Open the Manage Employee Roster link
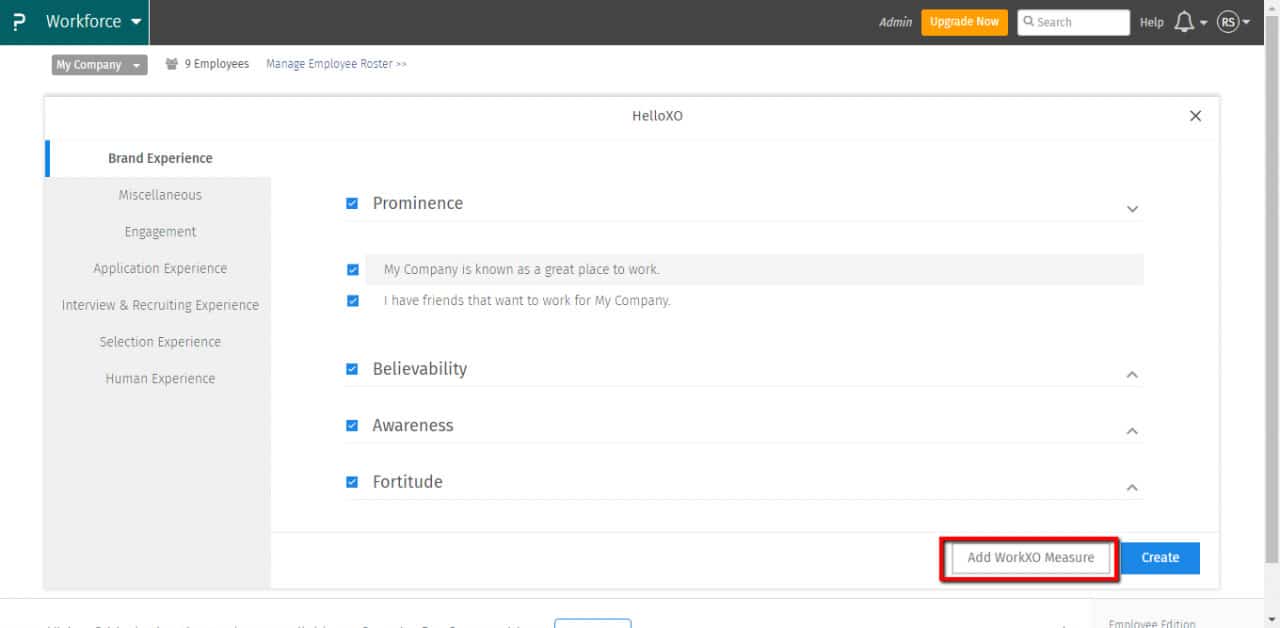The width and height of the screenshot is (1280, 628). (x=336, y=64)
